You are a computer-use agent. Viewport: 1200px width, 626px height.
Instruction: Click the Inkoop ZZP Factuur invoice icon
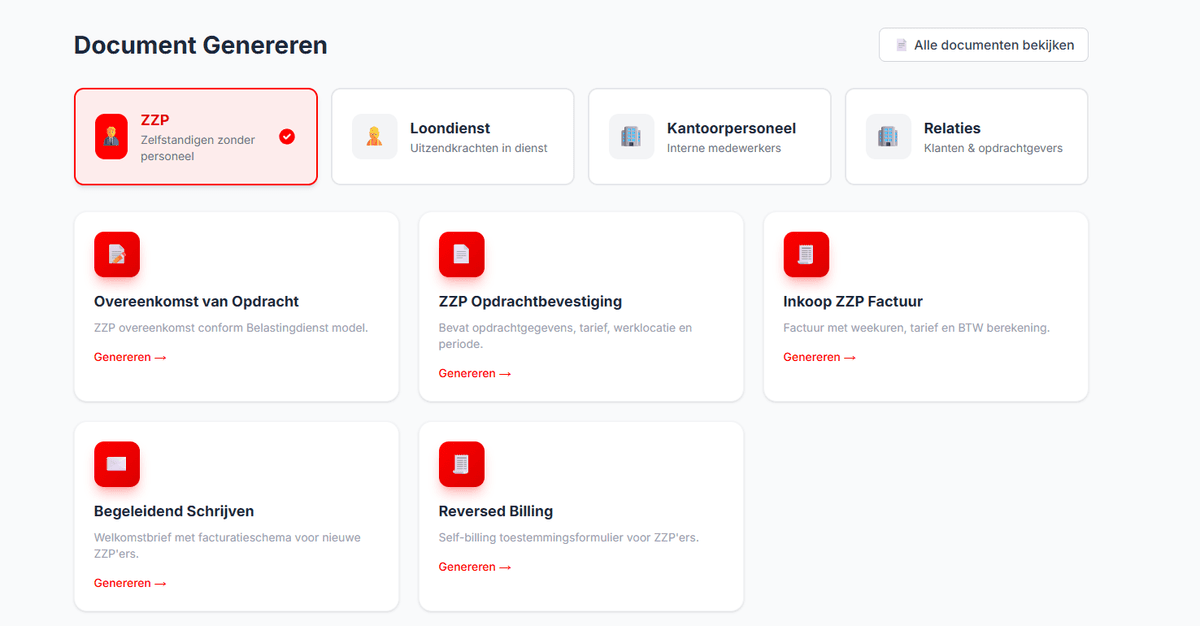[x=806, y=254]
